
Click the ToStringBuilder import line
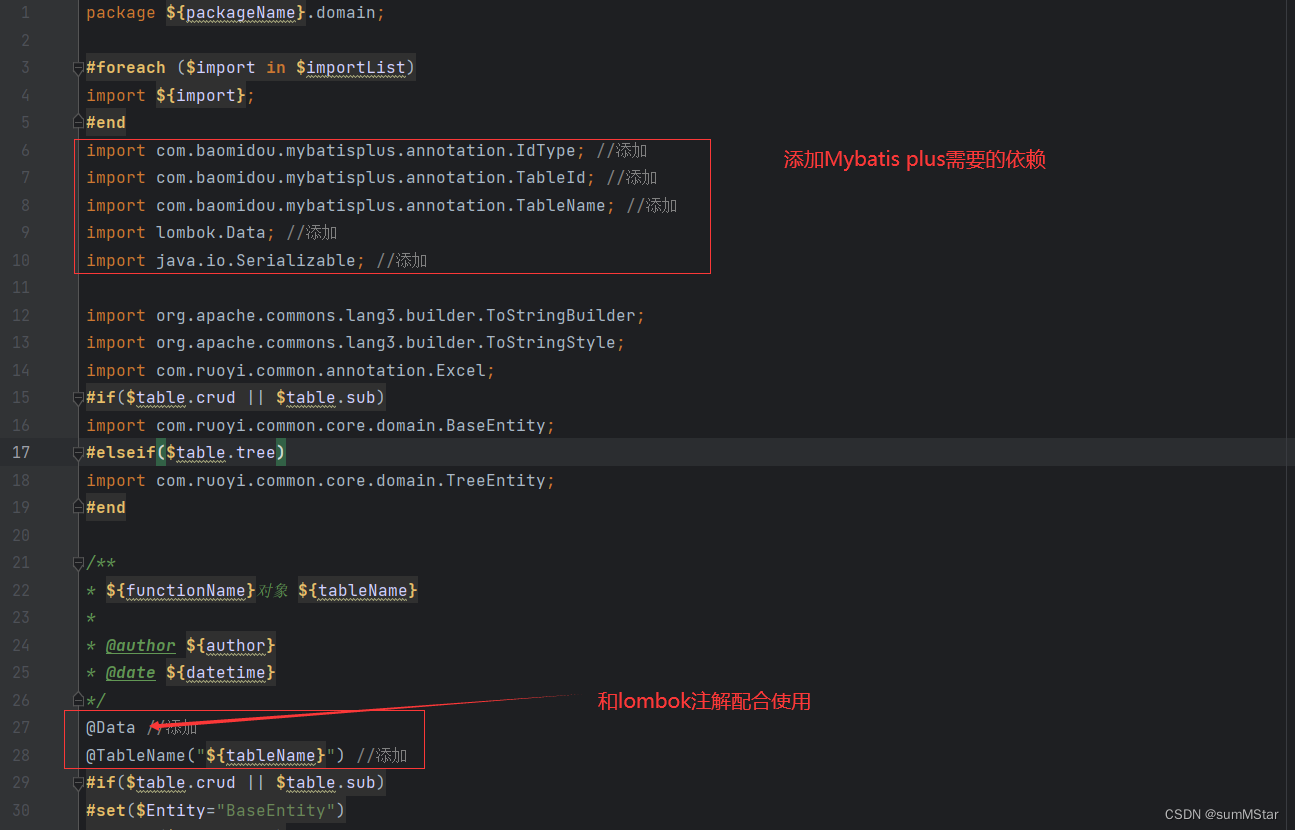tap(366, 315)
